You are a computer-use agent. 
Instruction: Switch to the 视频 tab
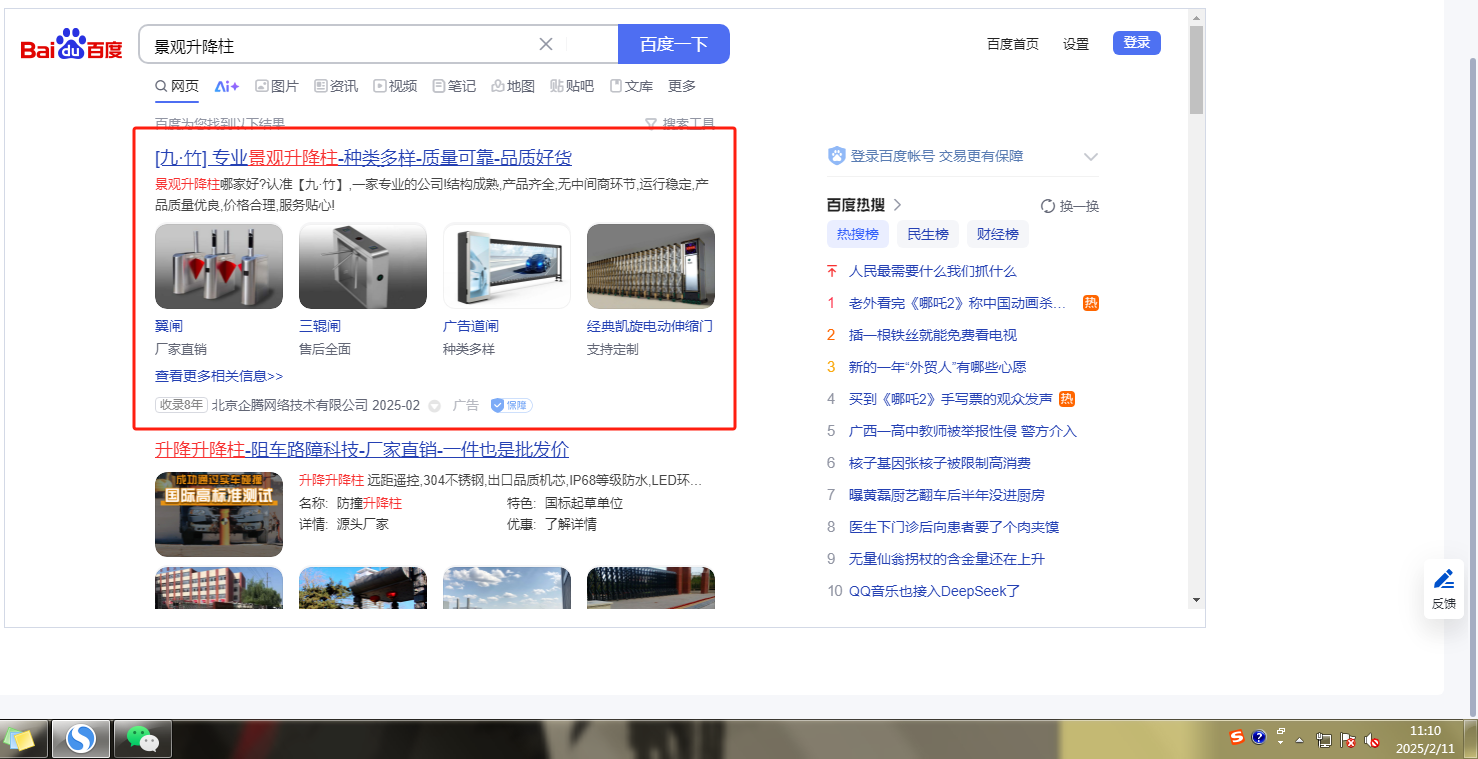[x=395, y=86]
